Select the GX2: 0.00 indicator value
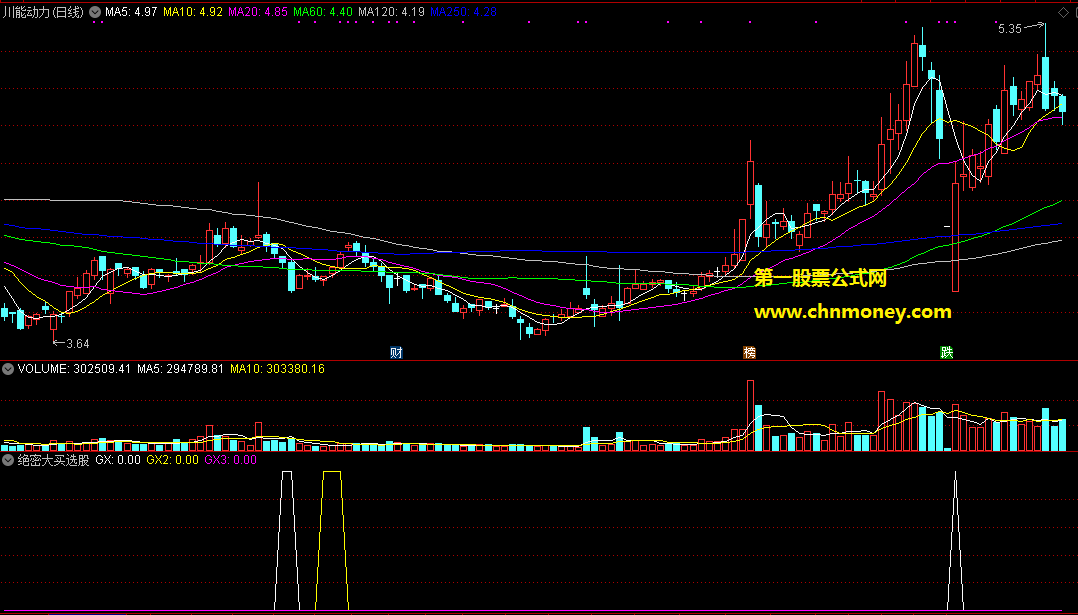The image size is (1078, 615). (x=173, y=460)
